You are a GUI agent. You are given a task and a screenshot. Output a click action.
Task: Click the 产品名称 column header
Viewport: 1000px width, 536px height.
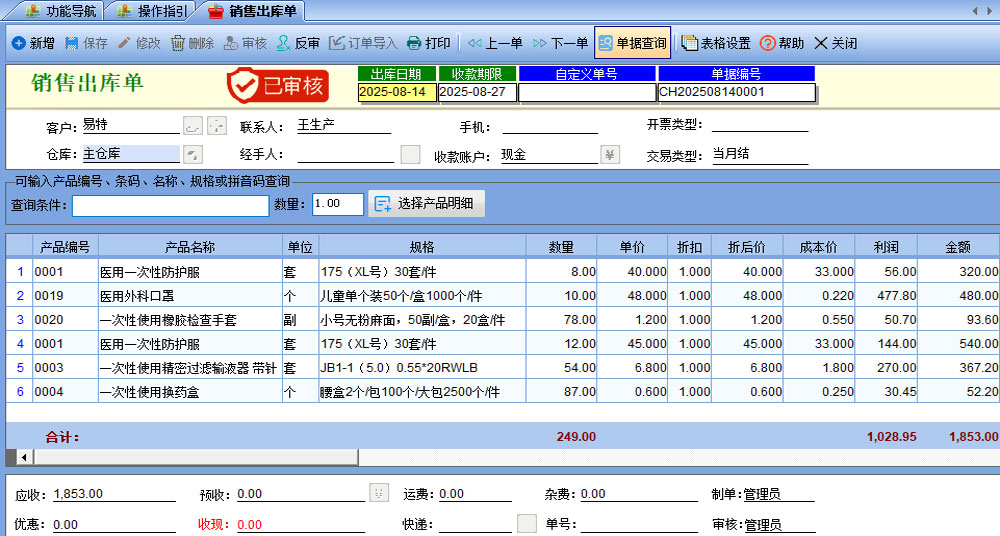point(190,247)
